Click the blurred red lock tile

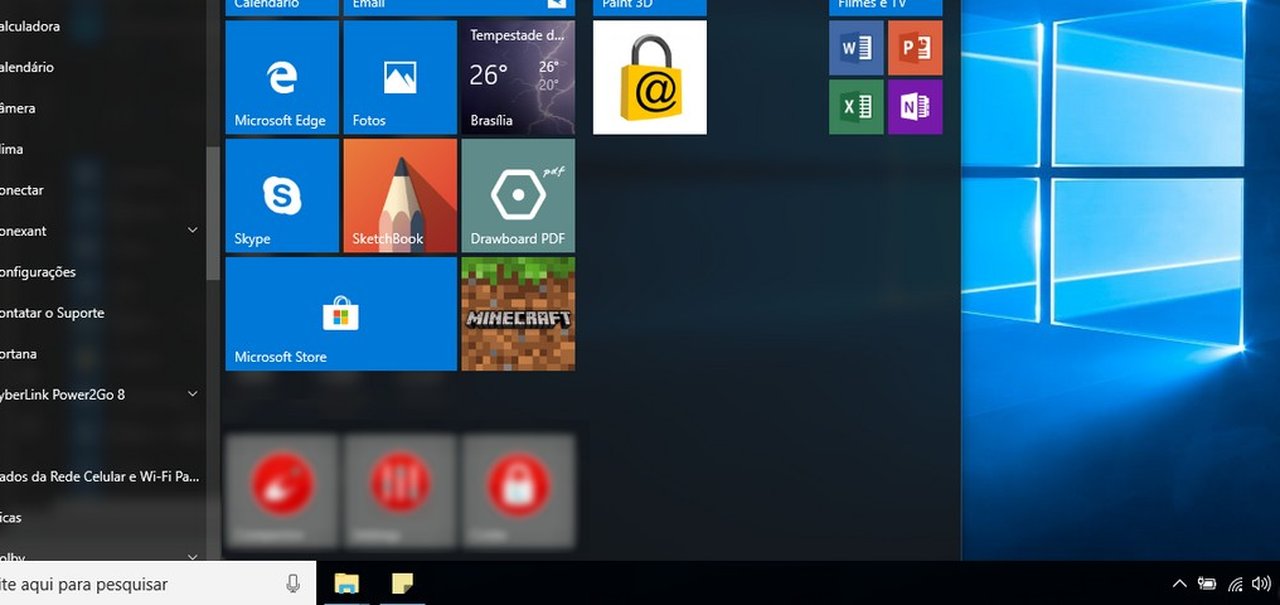point(518,489)
